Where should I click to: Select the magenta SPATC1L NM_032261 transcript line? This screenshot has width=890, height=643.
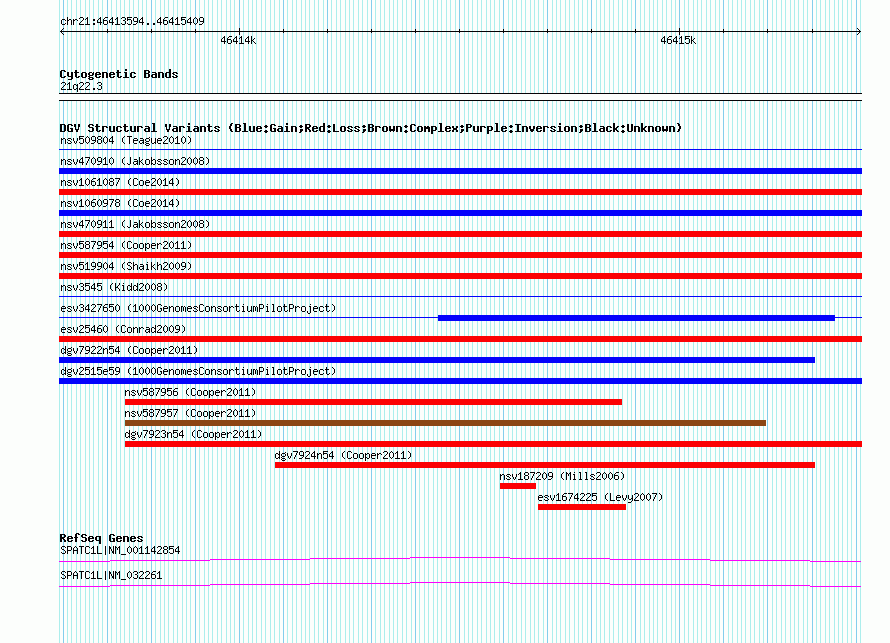pos(460,585)
